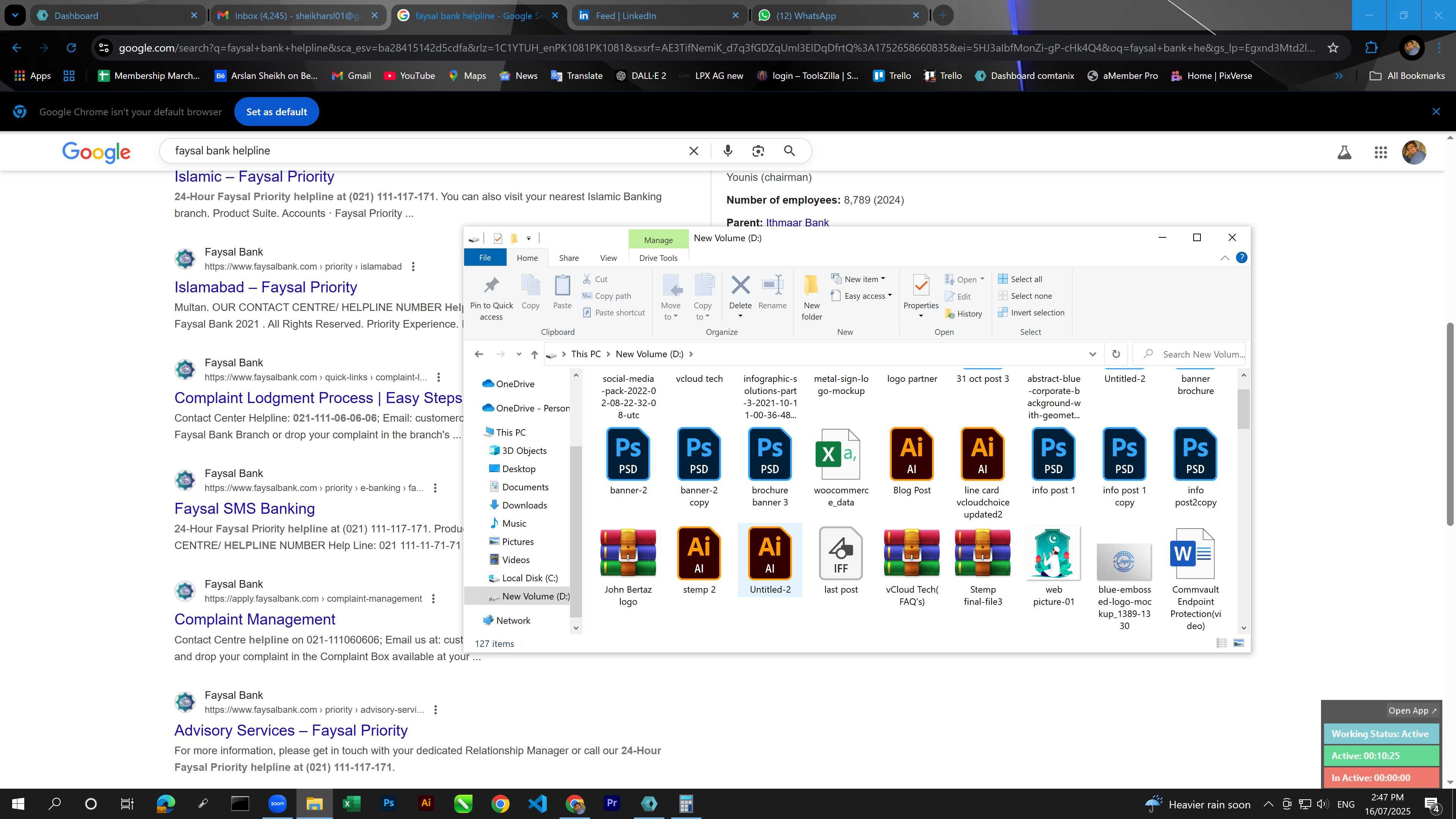Click Select none in ribbon
This screenshot has width=1456, height=819.
click(1025, 296)
